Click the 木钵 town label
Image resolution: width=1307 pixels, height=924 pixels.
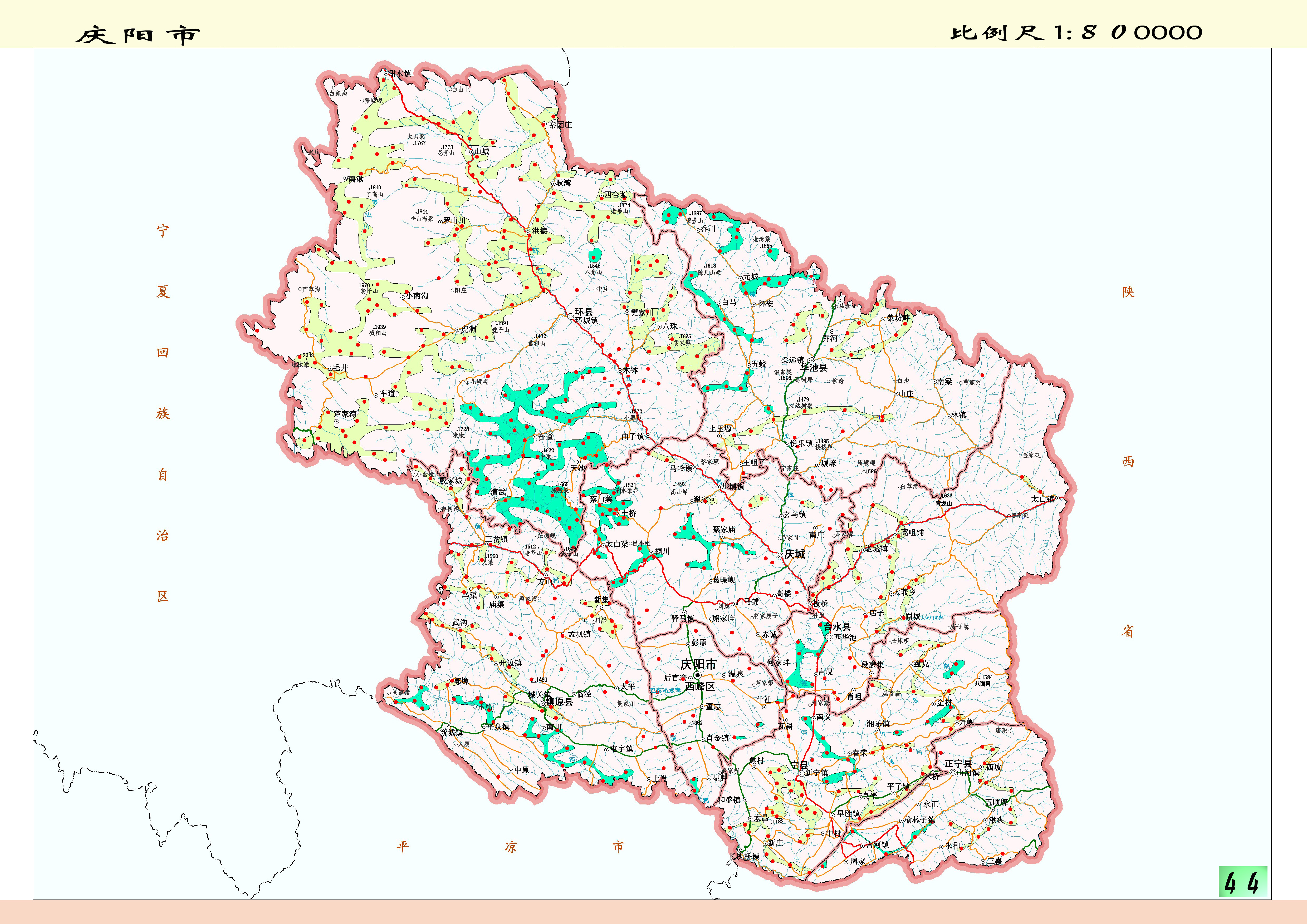630,370
